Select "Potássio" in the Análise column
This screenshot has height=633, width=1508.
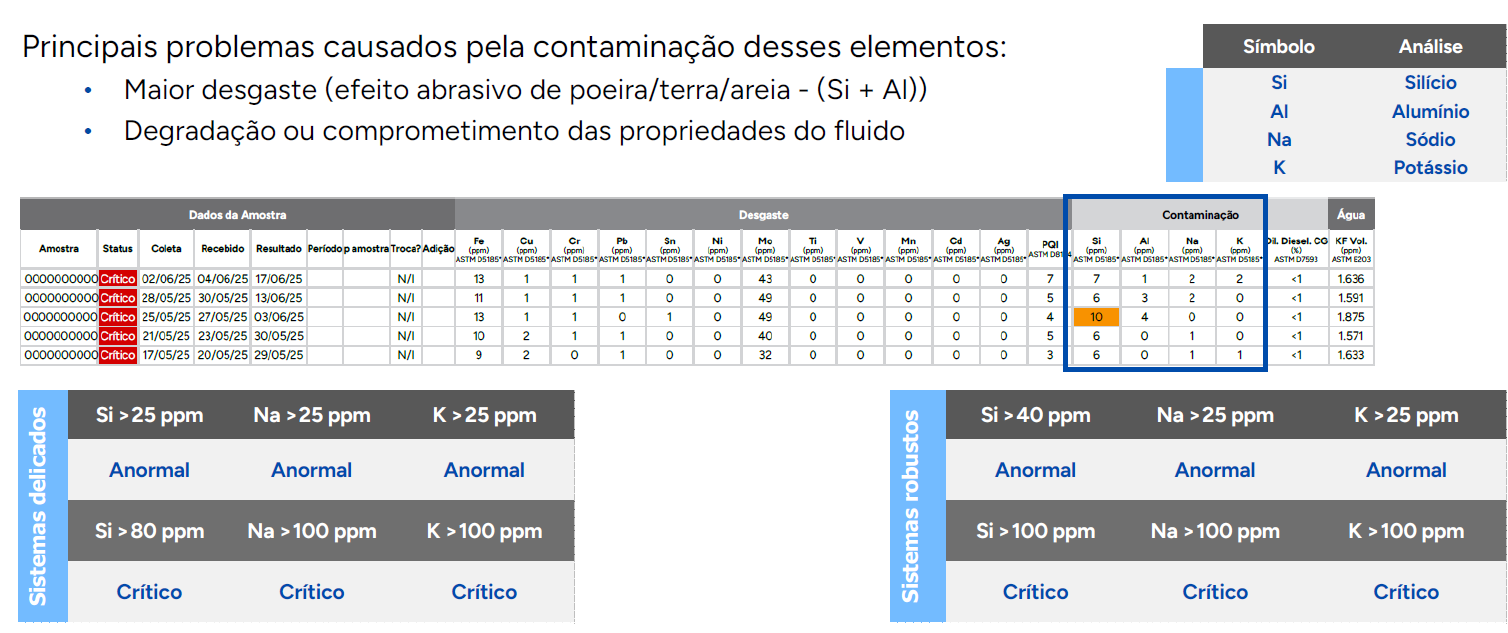point(1430,167)
